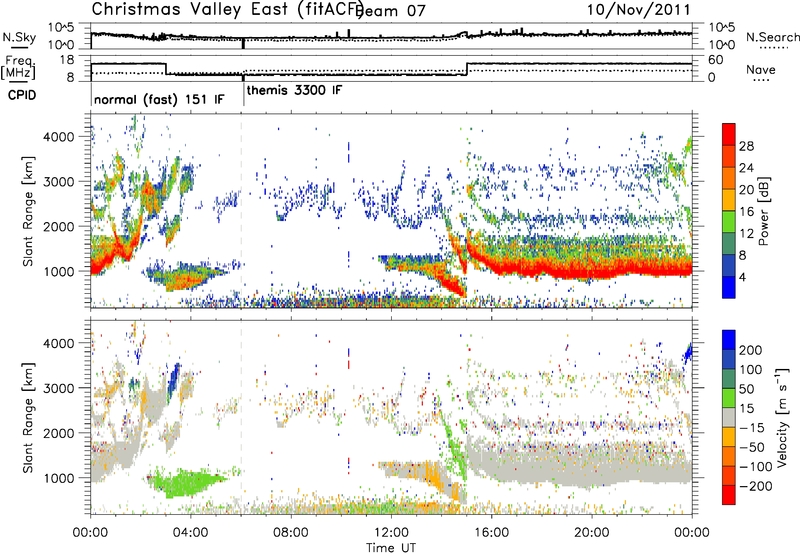Select the N.Sky legend label
The width and height of the screenshot is (800, 554).
pos(19,37)
